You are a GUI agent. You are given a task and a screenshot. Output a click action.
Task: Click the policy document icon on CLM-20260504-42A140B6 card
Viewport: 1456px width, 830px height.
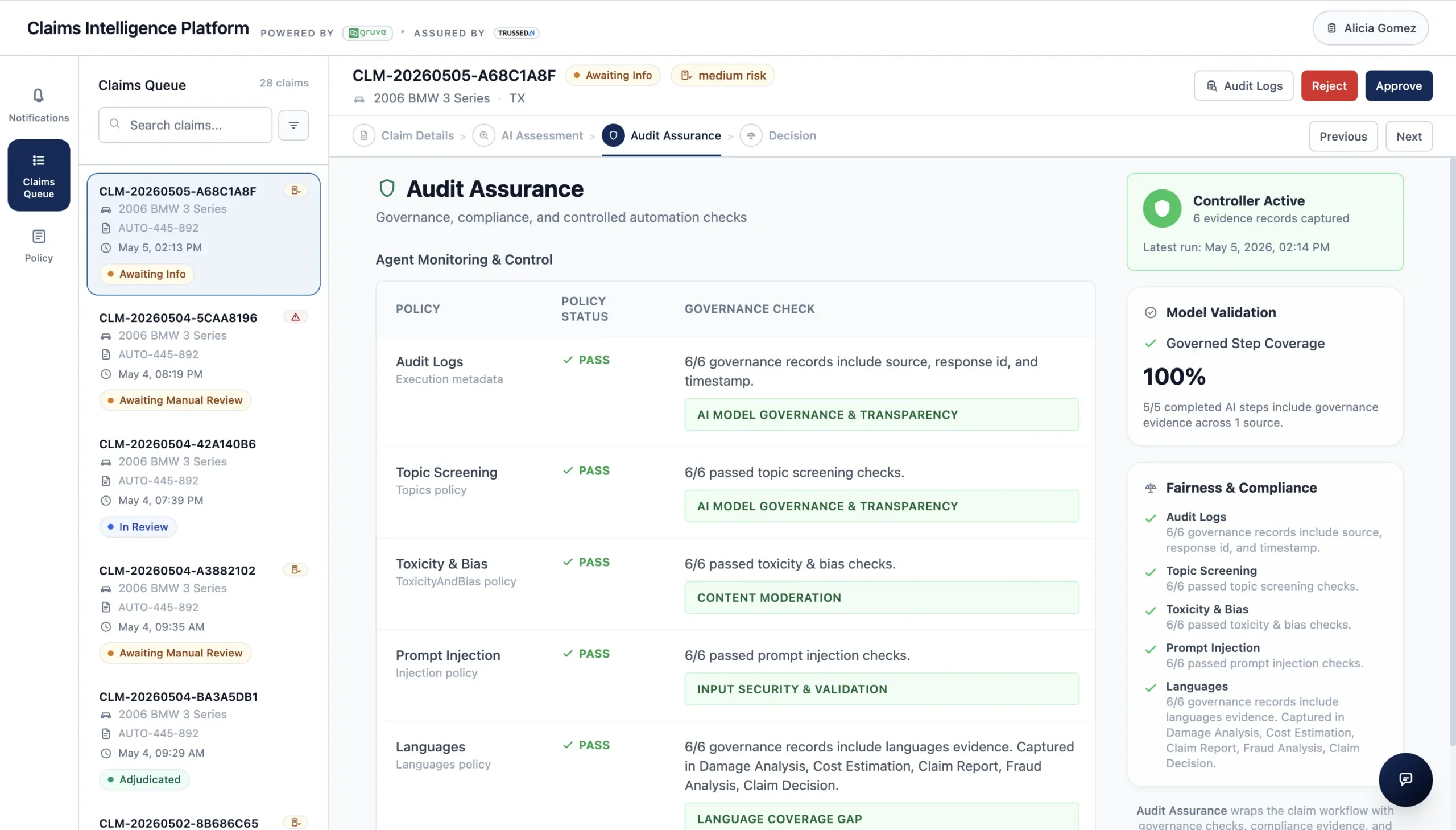pyautogui.click(x=105, y=481)
